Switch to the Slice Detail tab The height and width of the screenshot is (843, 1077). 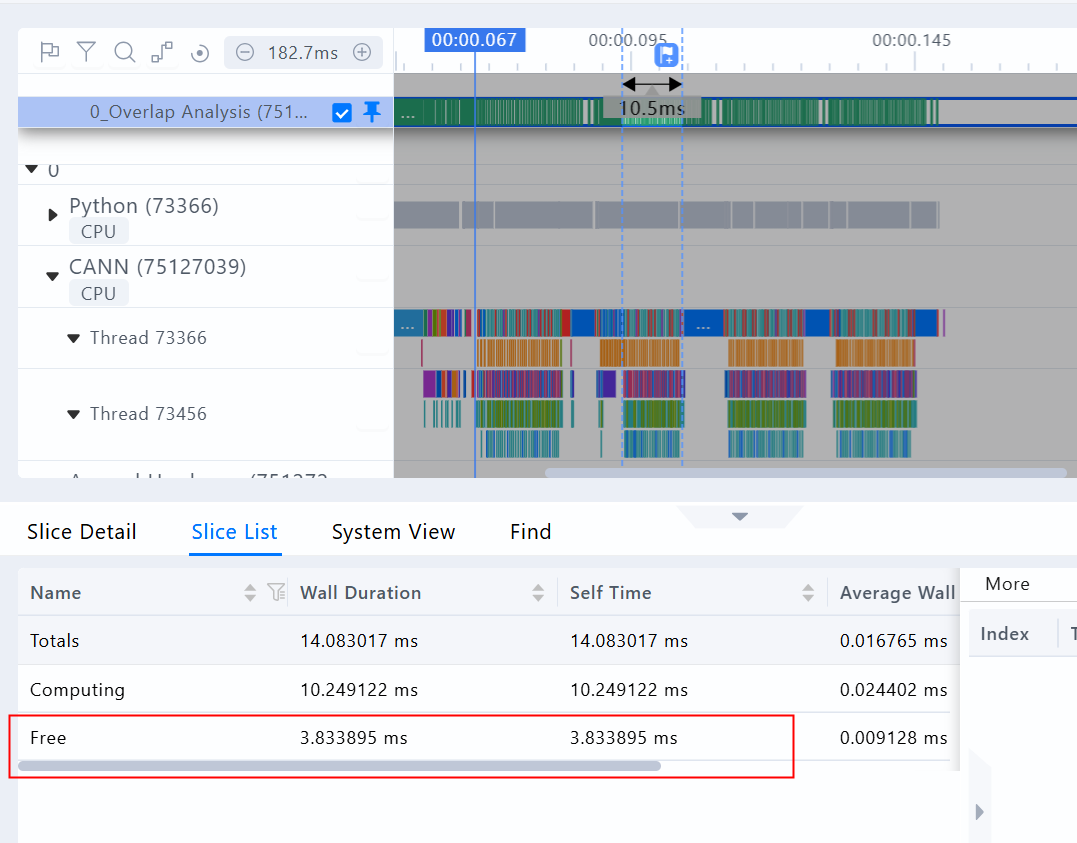(82, 532)
